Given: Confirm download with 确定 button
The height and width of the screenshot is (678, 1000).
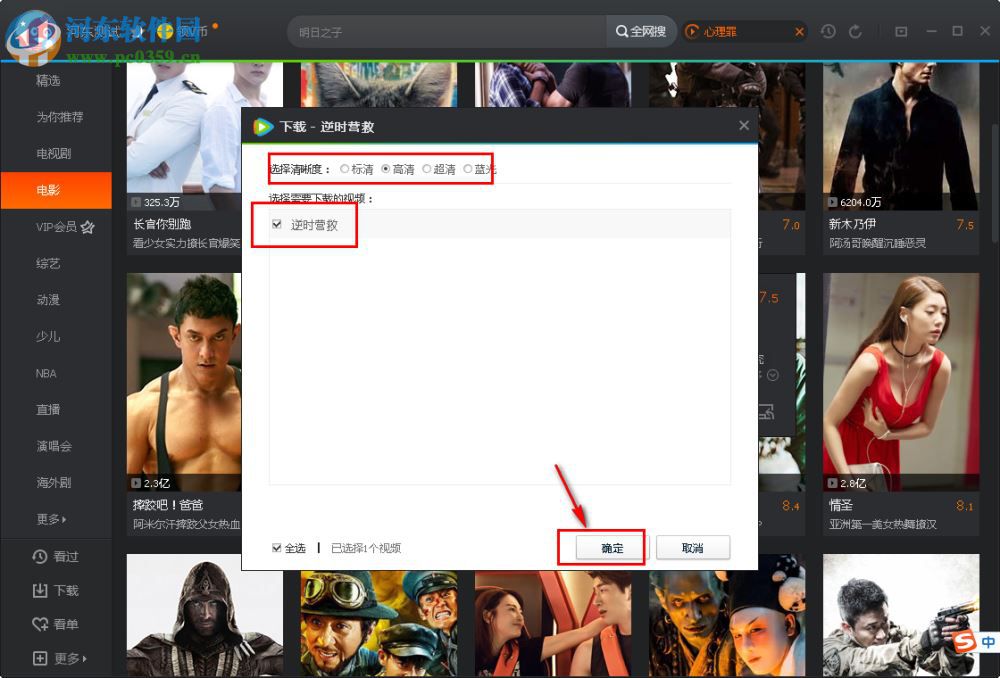Looking at the screenshot, I should (612, 548).
